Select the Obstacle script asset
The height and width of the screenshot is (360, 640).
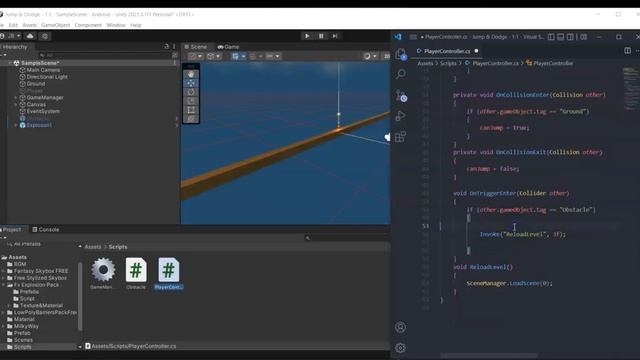tap(136, 273)
